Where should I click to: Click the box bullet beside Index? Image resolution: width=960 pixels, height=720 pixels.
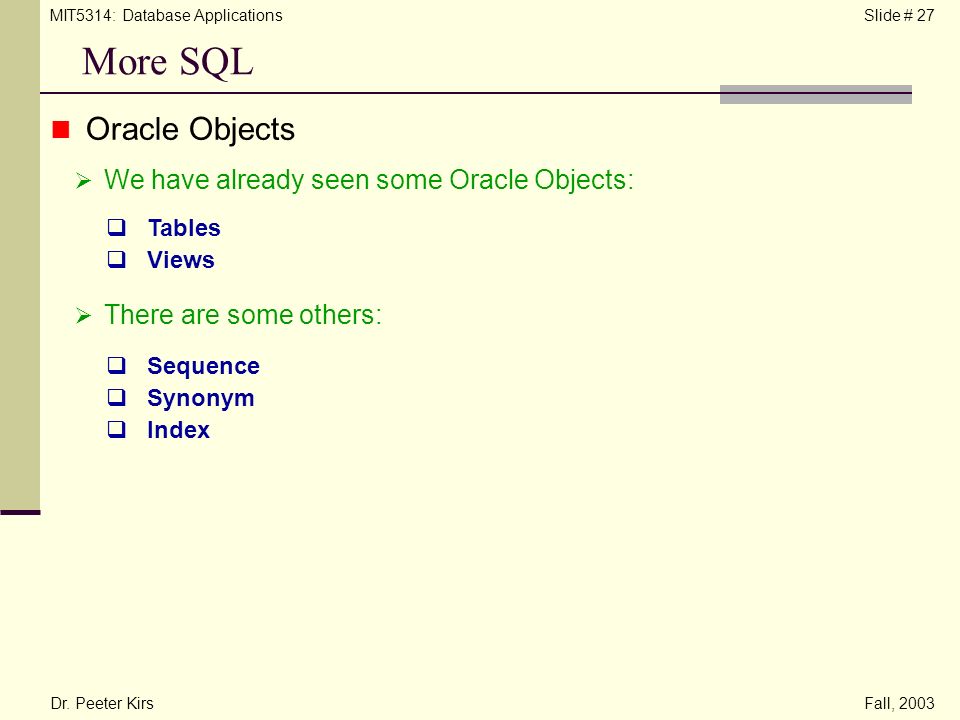(x=117, y=429)
